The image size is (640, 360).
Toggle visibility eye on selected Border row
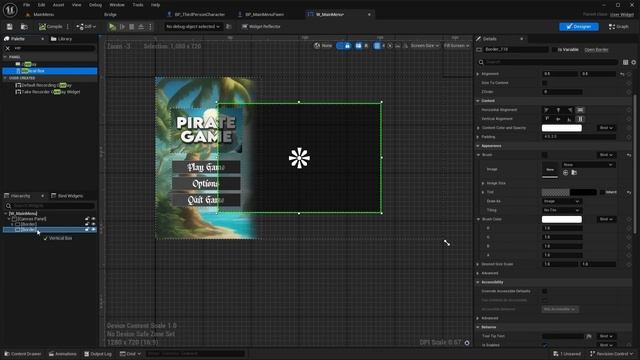[93, 230]
